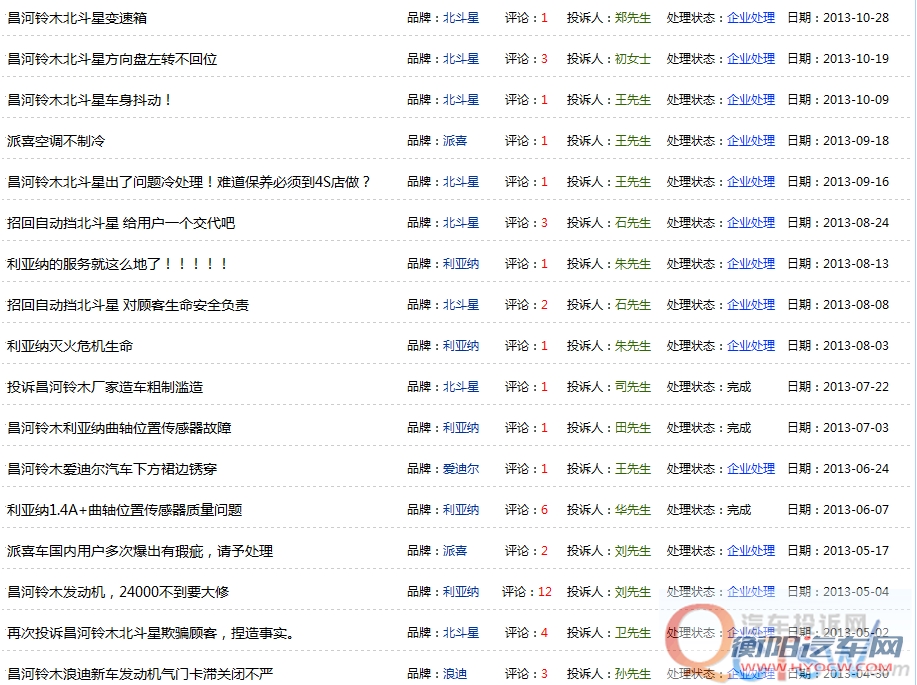Click 派喜 brand in 派喜空调不制冷 row
Viewport: 917px width, 685px height.
pyautogui.click(x=455, y=140)
